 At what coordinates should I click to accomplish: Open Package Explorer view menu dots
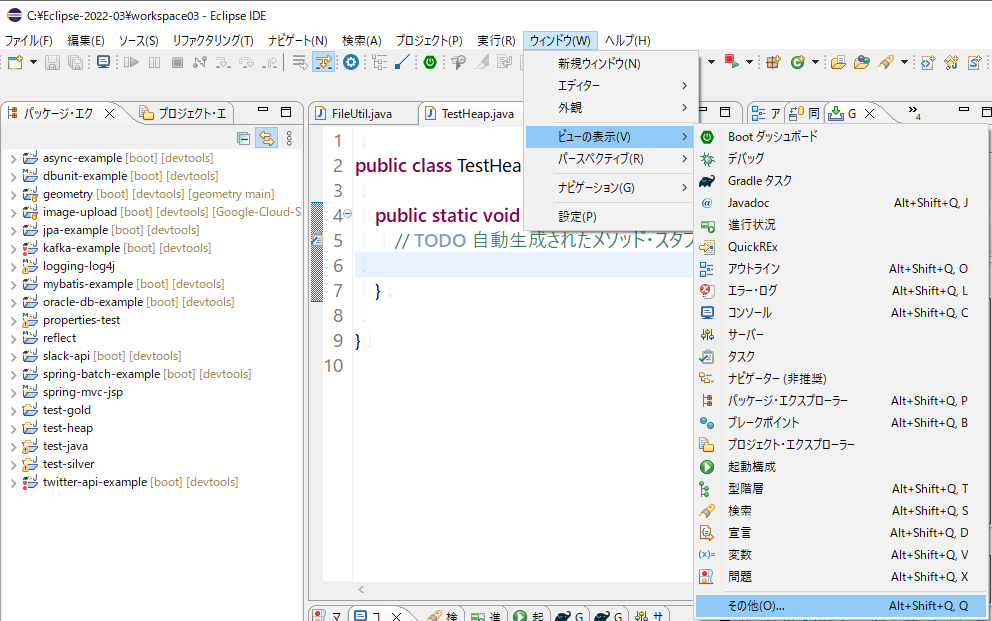point(289,138)
